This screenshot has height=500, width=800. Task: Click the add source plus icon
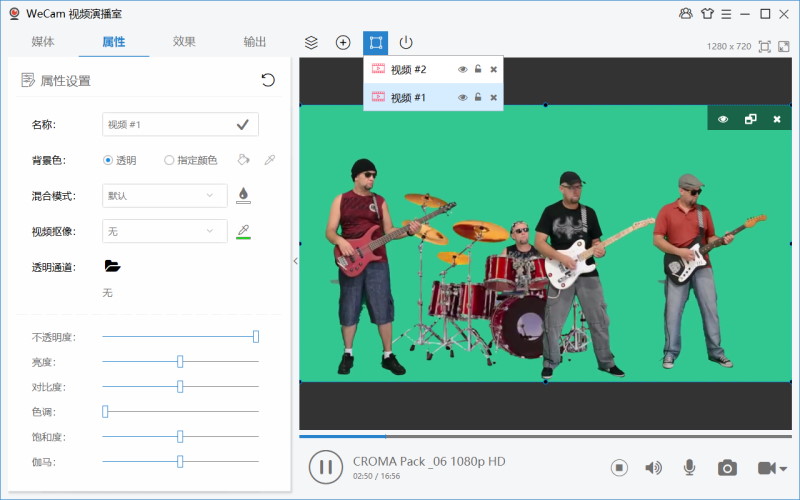coord(343,43)
